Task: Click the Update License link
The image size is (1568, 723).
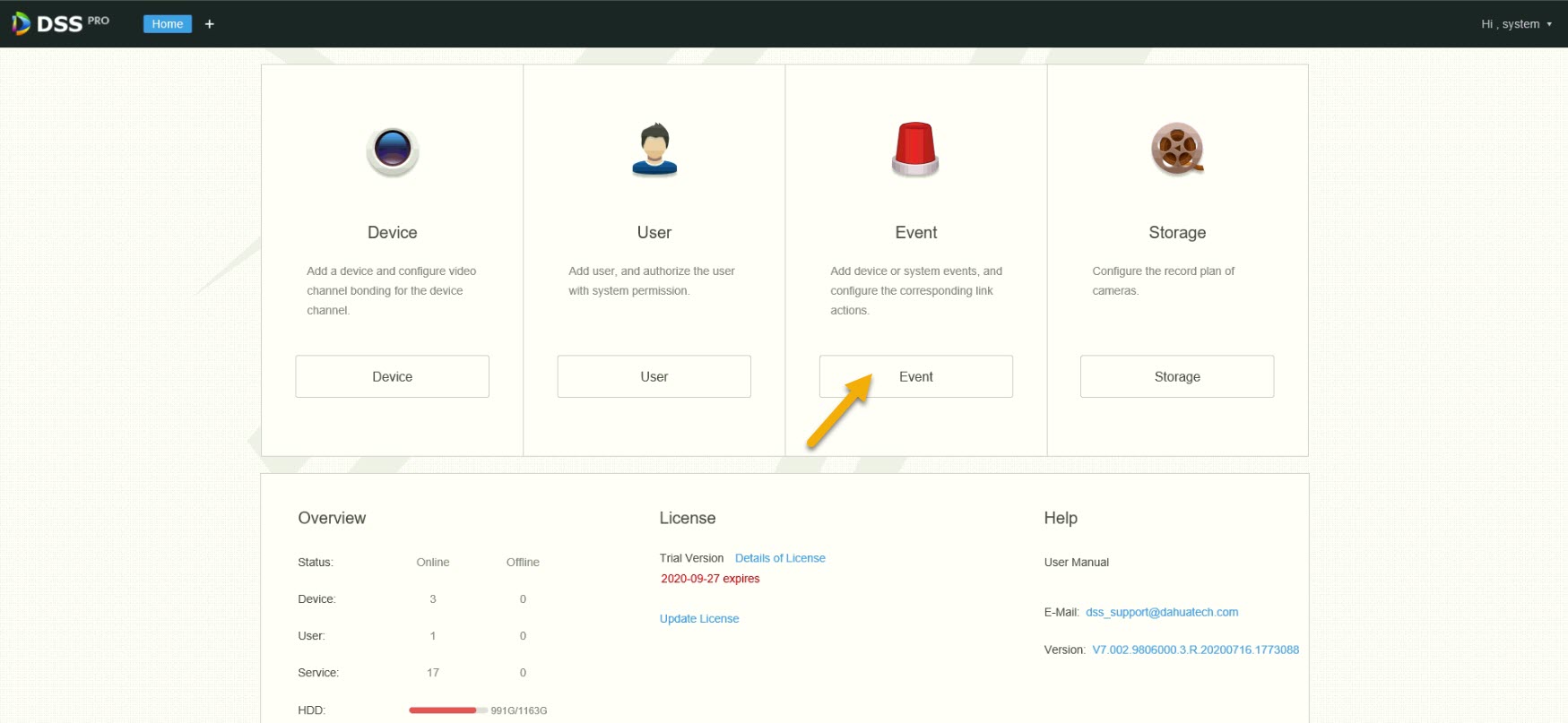Action: click(699, 619)
